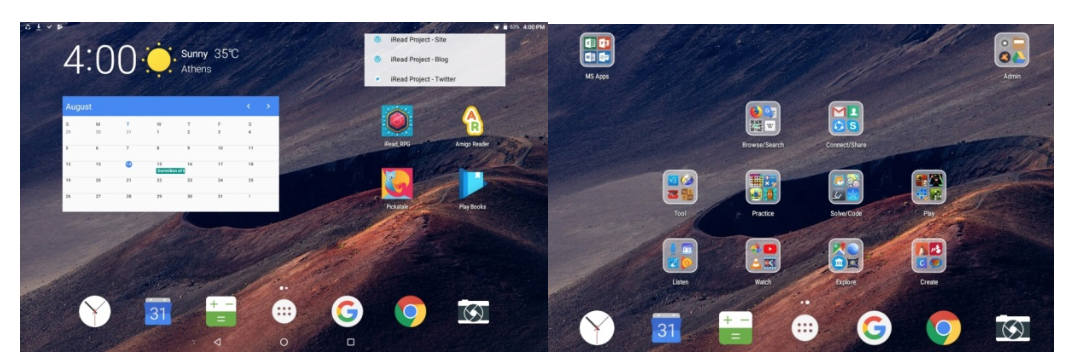Screen dimensions: 1072x360
Task: Open Calendar app in right screen dock
Action: 666,328
